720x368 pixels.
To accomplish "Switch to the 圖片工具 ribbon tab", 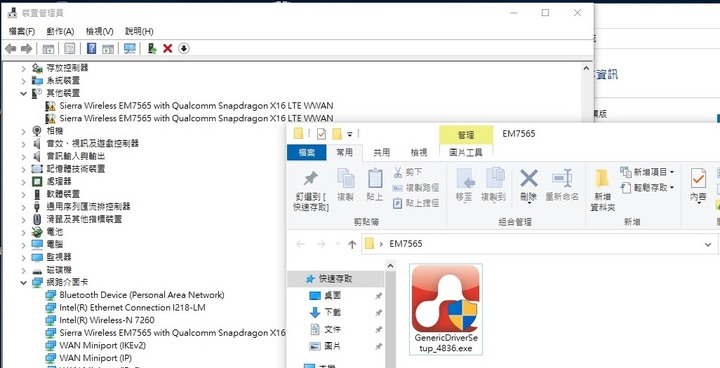I will [x=466, y=153].
